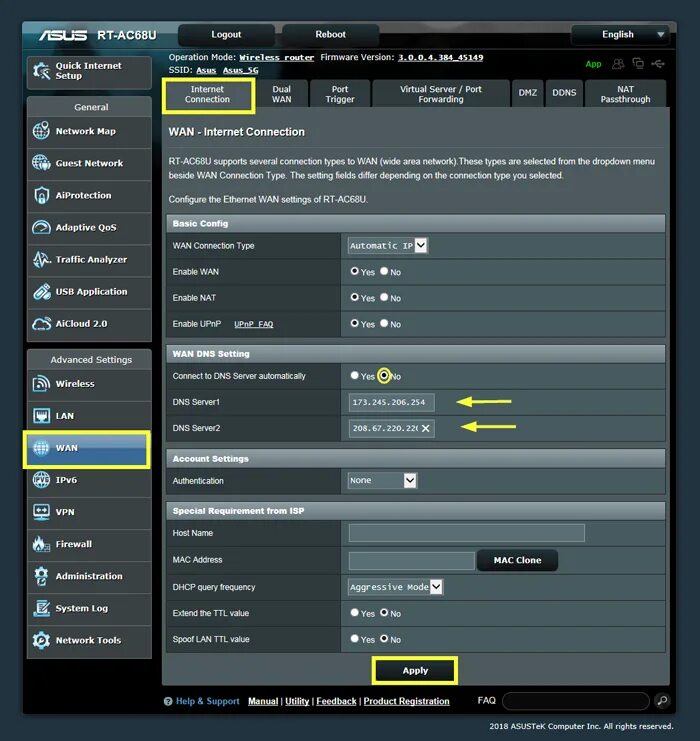The width and height of the screenshot is (700, 741).
Task: Click the Asus_5G SSID link
Action: [241, 70]
